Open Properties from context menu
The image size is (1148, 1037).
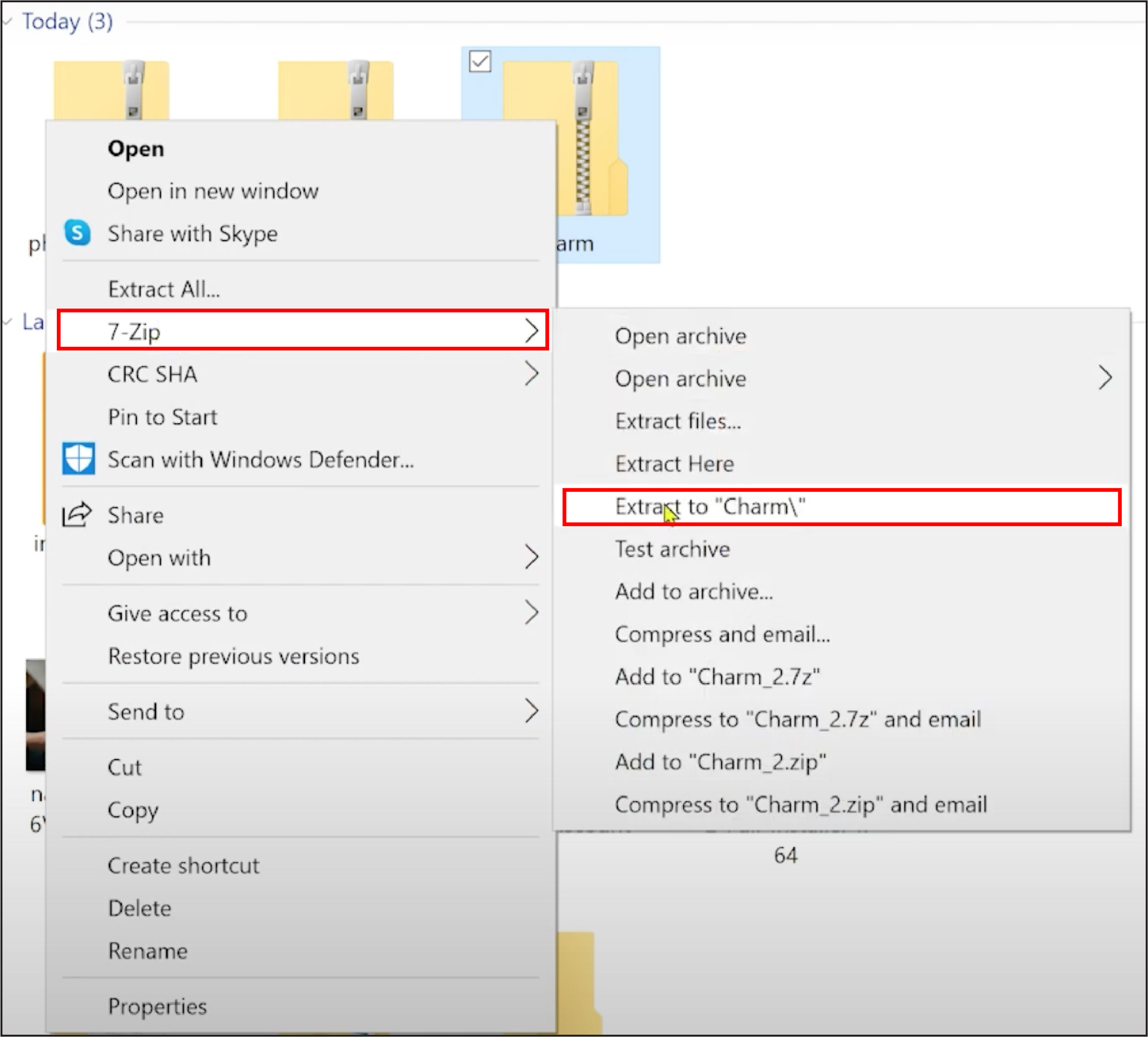coord(301,1006)
